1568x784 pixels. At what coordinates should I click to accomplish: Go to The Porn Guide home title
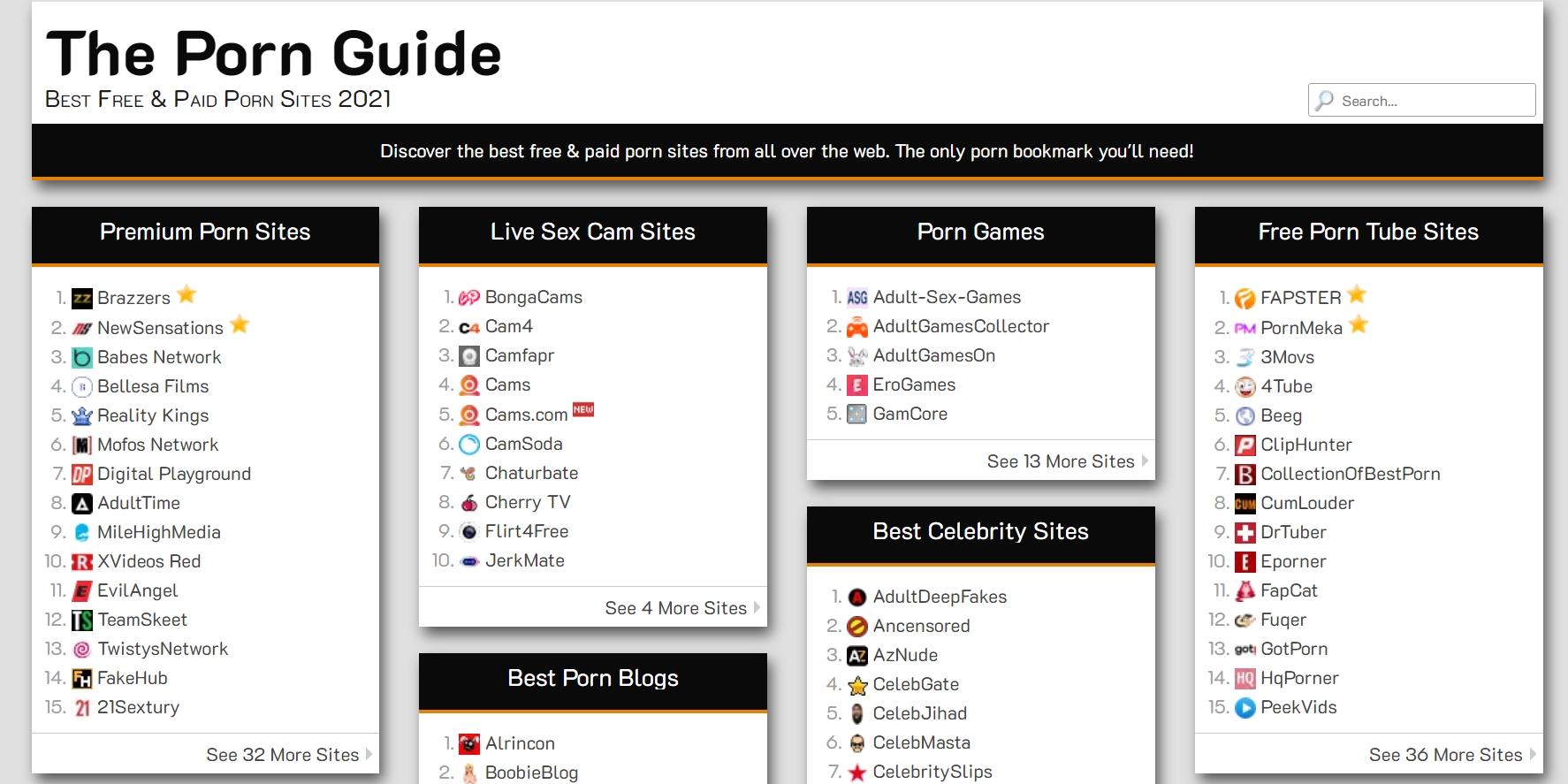[x=273, y=54]
